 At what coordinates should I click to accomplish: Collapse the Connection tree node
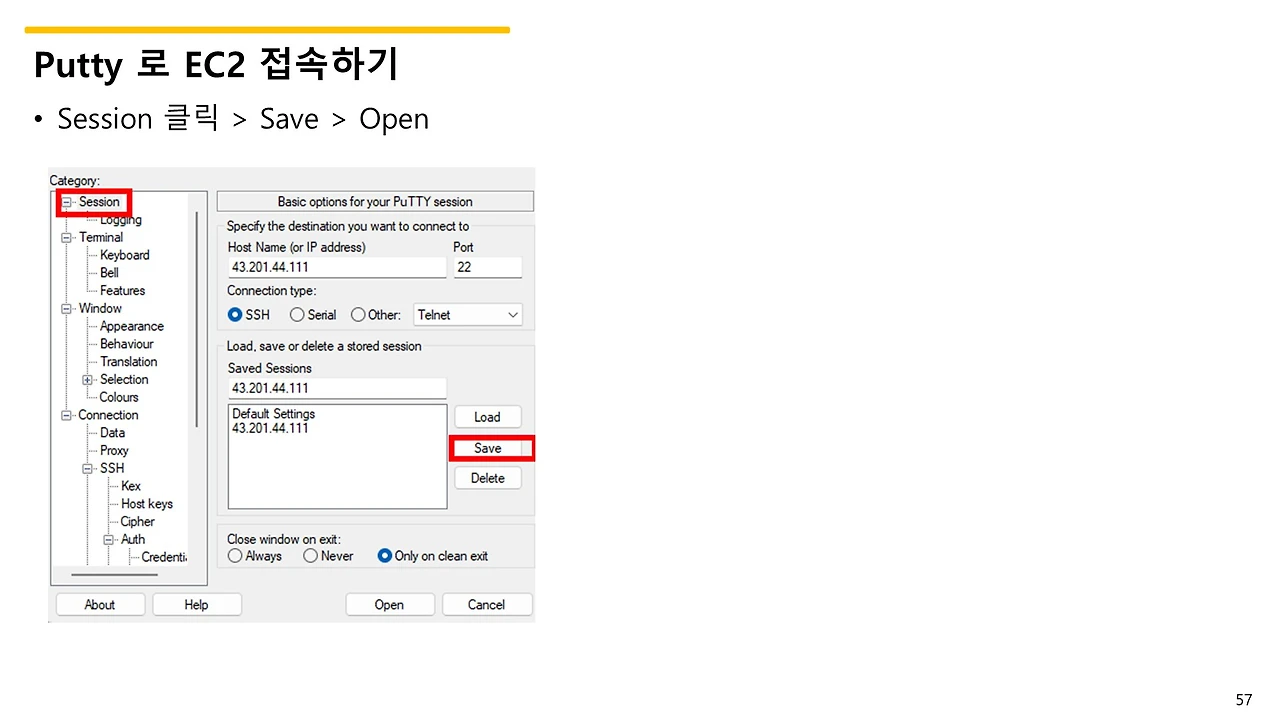(x=67, y=416)
